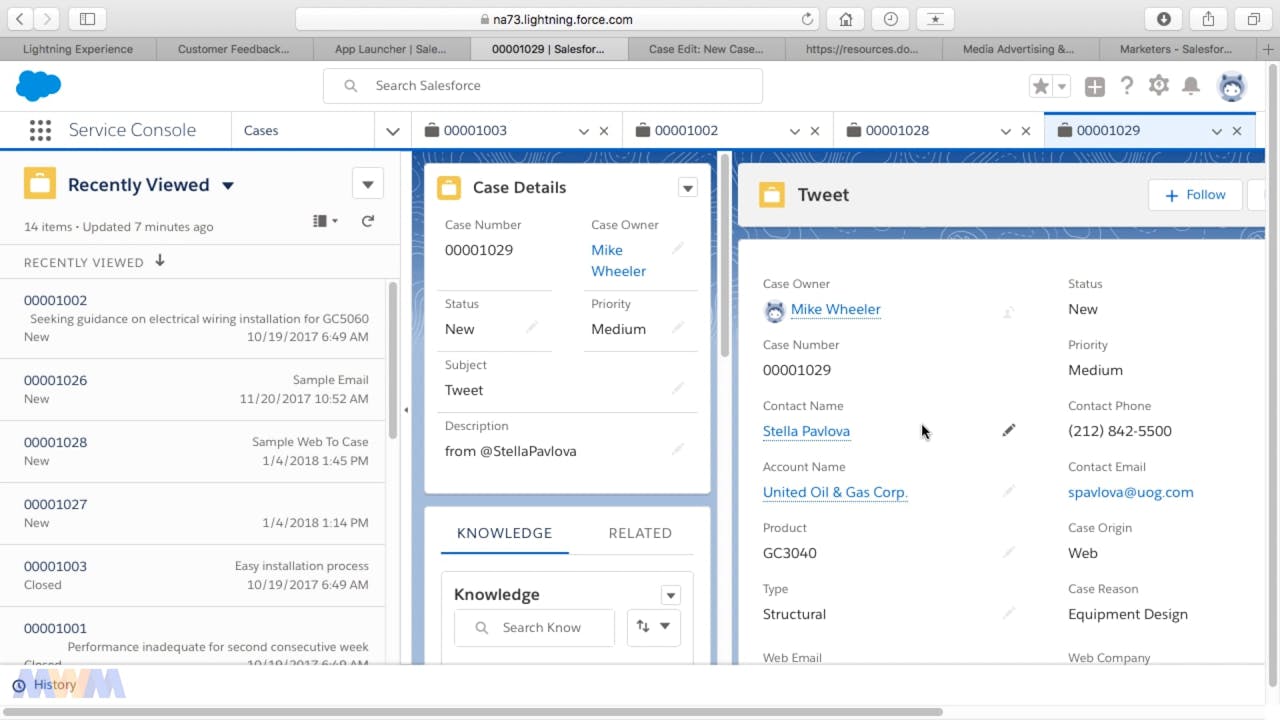The width and height of the screenshot is (1280, 720).
Task: View the notifications bell
Action: point(1191,86)
